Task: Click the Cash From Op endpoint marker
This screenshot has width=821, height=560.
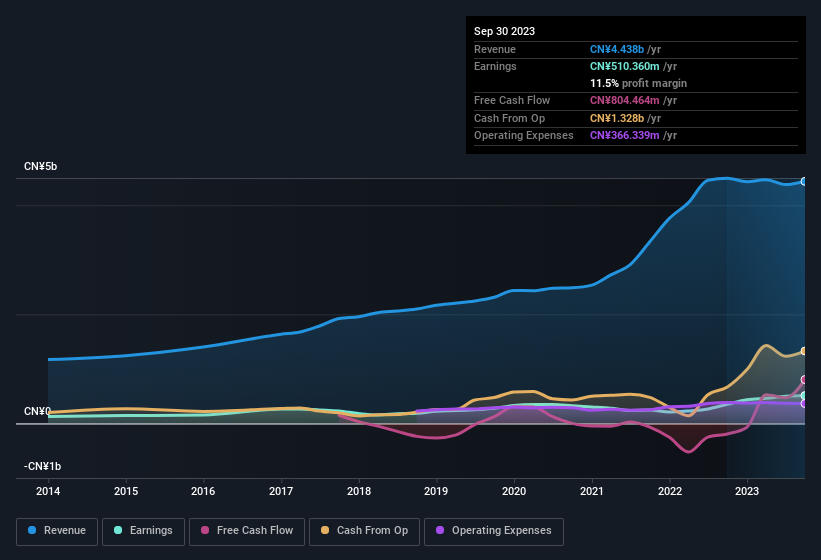Action: pyautogui.click(x=804, y=351)
